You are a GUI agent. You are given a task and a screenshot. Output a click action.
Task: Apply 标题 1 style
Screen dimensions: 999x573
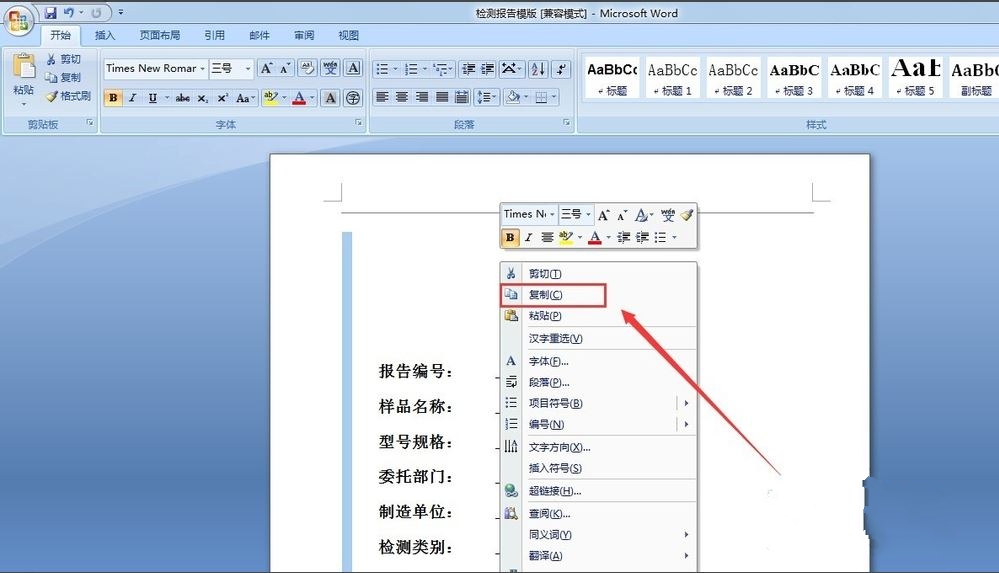(x=672, y=78)
